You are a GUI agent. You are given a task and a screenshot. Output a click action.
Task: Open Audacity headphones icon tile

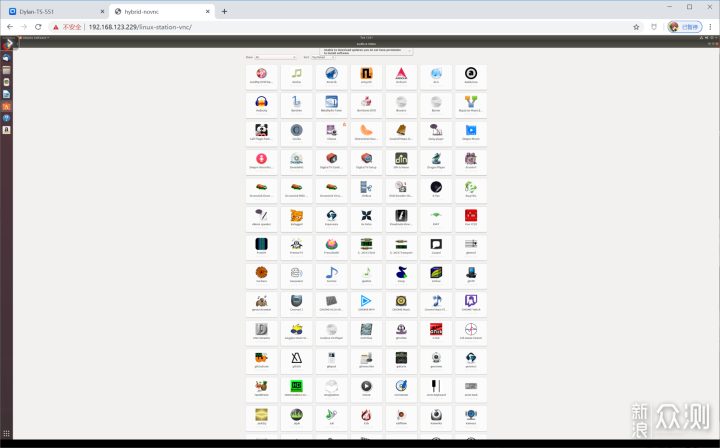[261, 105]
